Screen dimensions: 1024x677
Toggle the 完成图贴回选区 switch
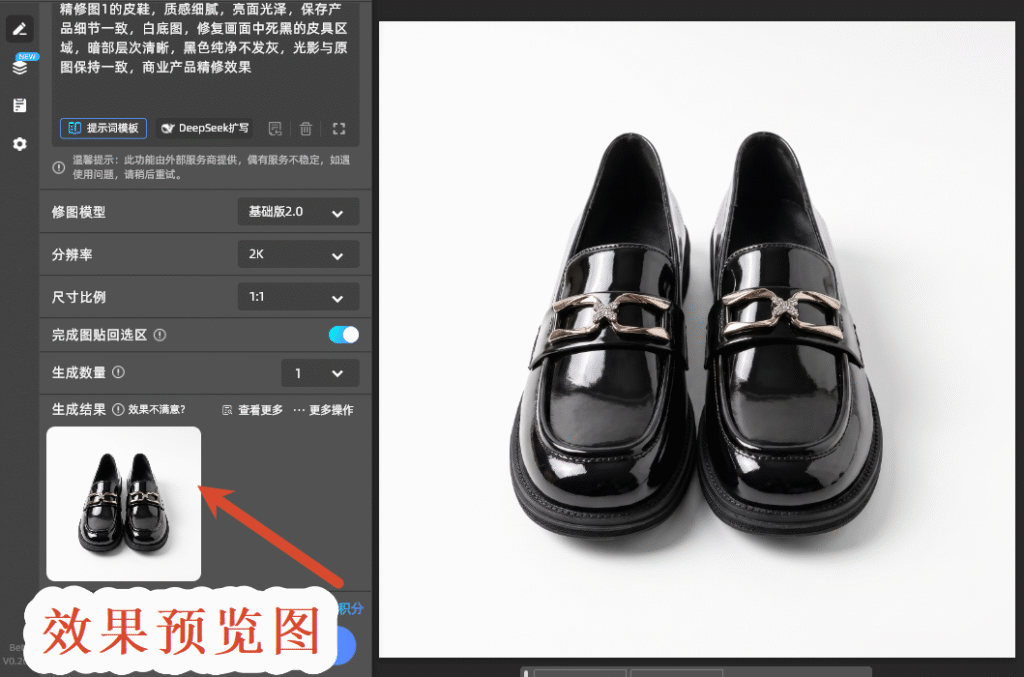[344, 335]
